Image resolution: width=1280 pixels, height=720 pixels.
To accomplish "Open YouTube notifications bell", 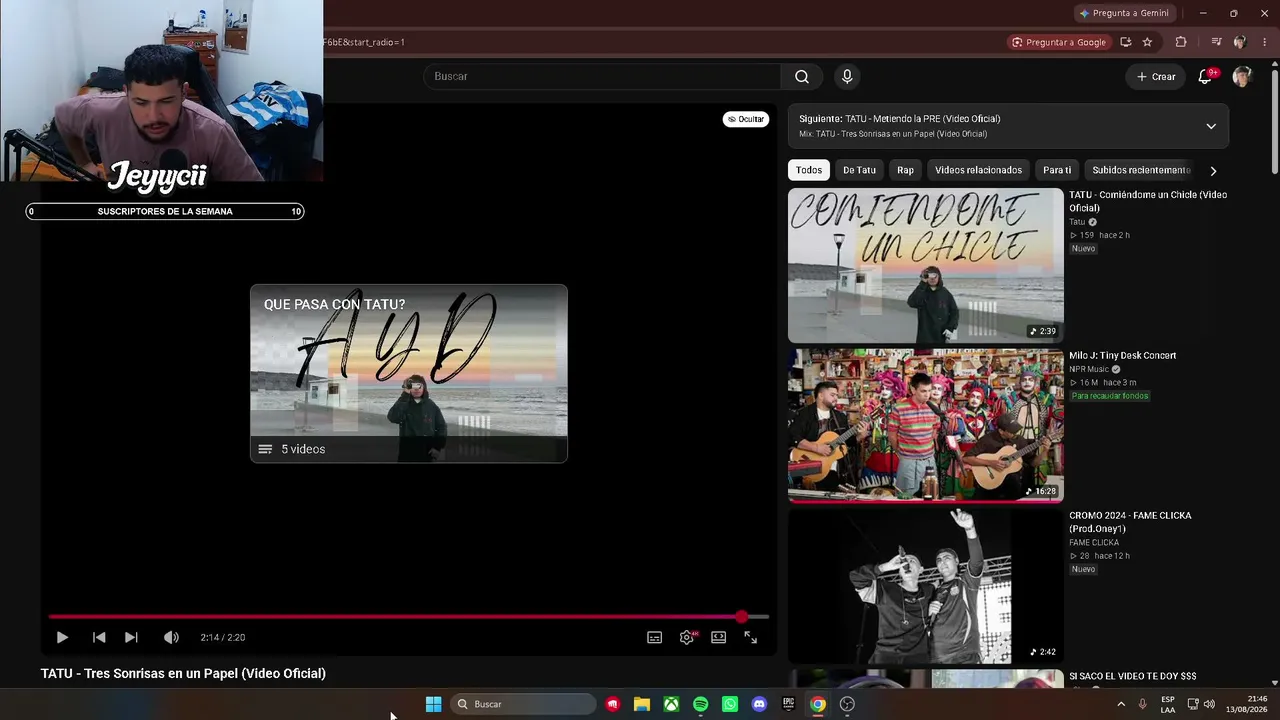I will click(x=1206, y=77).
